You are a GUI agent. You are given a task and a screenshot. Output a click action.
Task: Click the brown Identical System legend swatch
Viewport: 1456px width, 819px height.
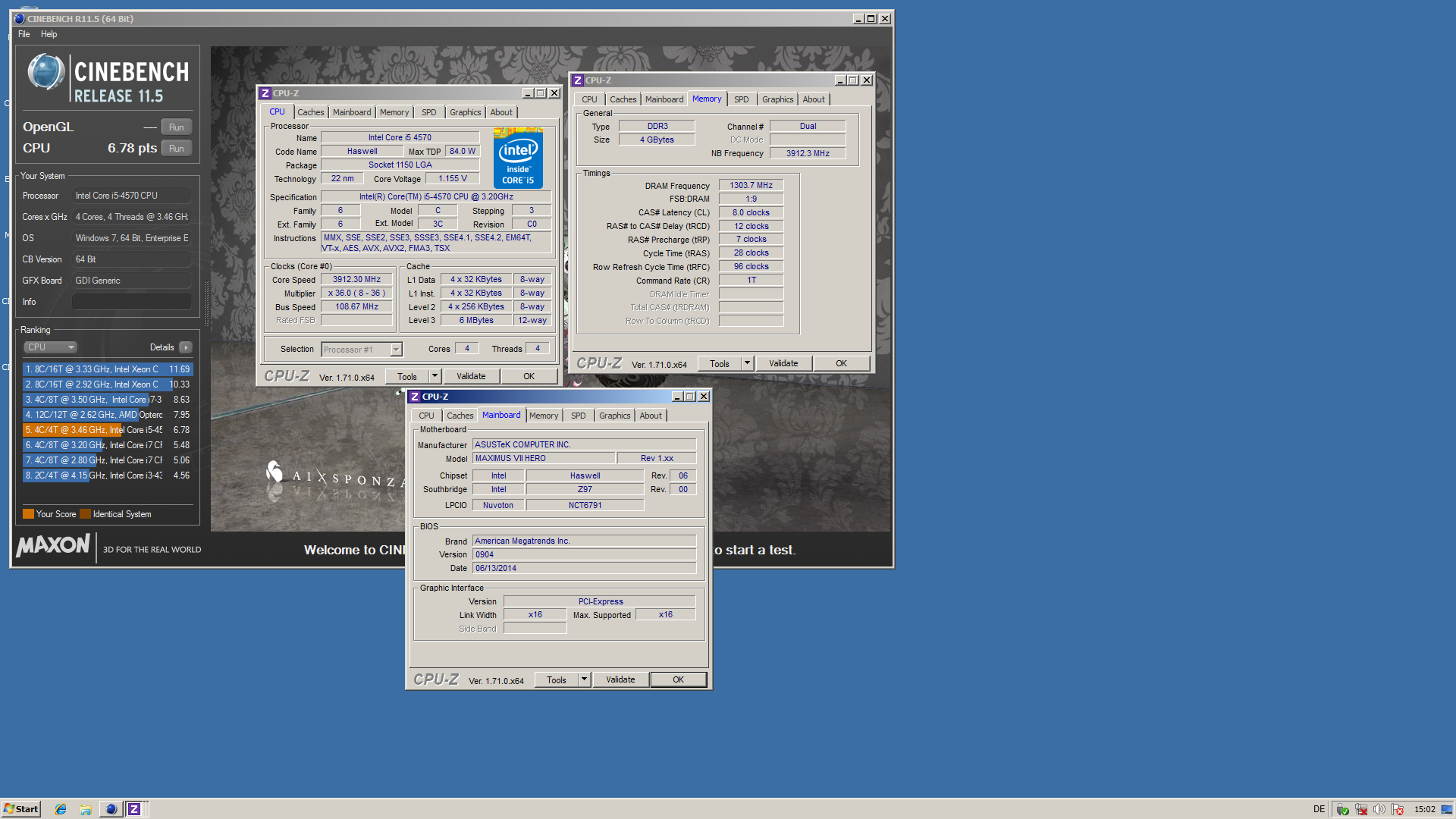85,514
